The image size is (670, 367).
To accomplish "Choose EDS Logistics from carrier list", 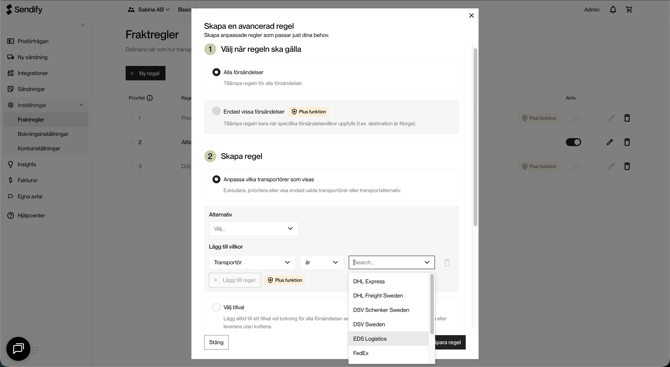I will [389, 339].
